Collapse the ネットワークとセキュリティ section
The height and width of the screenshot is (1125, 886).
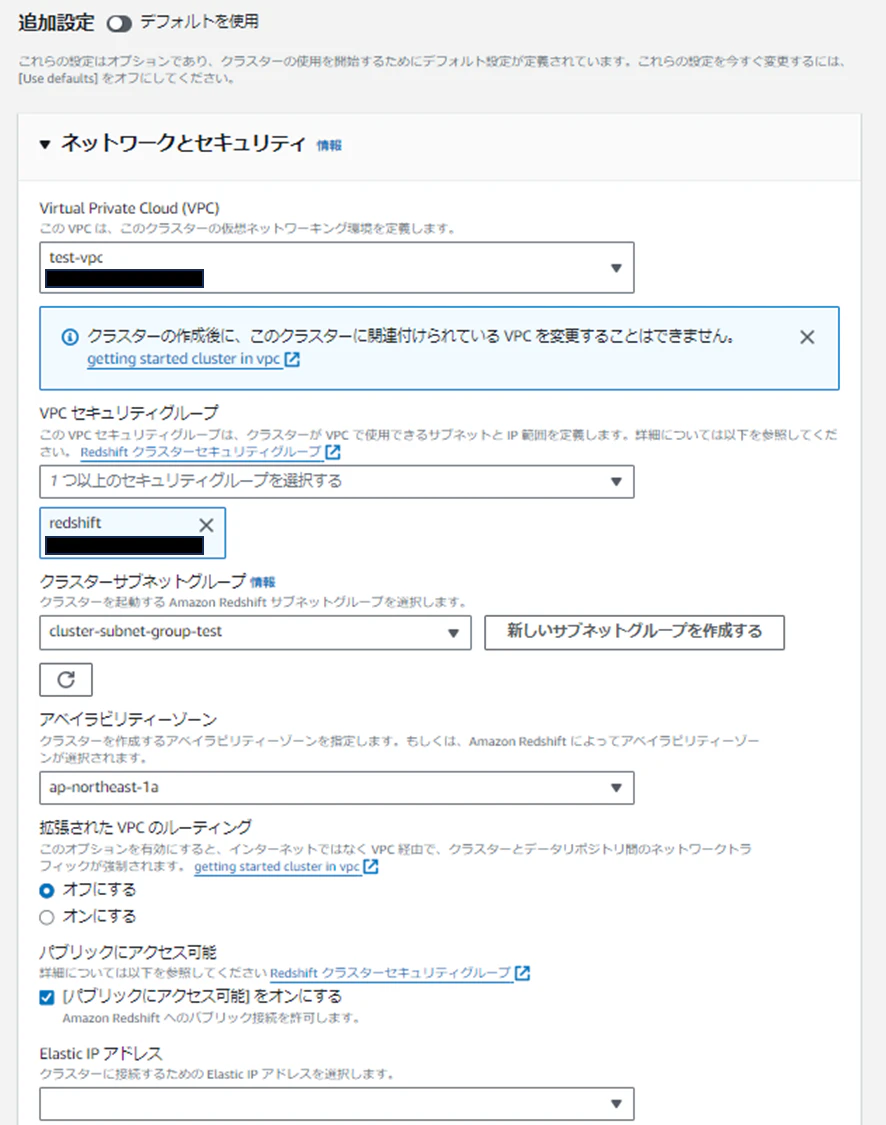pyautogui.click(x=45, y=144)
